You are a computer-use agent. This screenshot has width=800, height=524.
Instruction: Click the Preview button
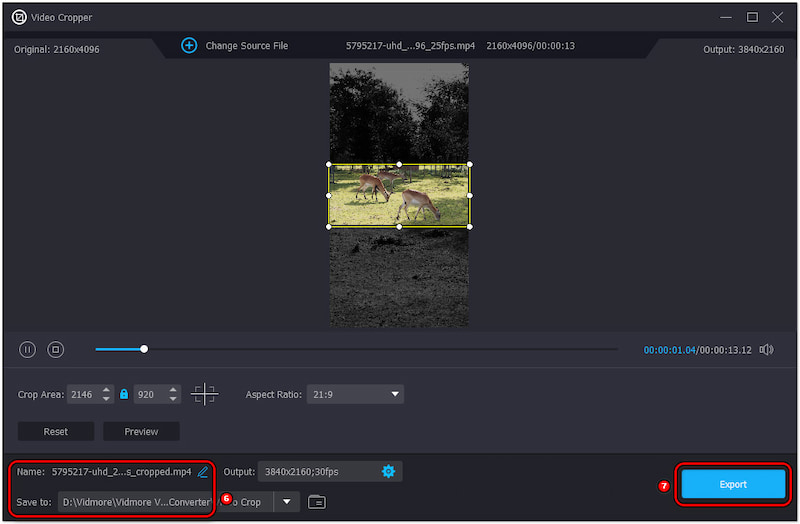click(x=141, y=431)
